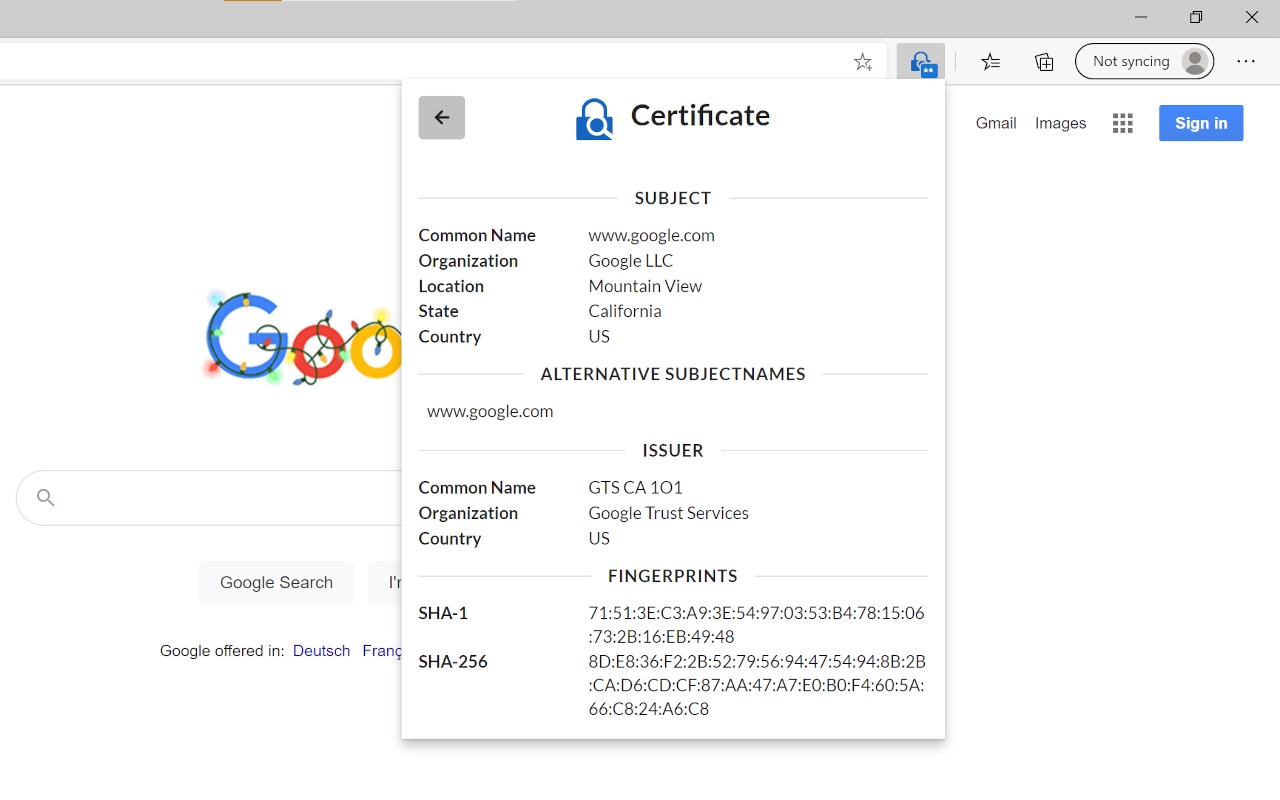Open the Settings and more ellipsis menu
1280x800 pixels.
1246,62
